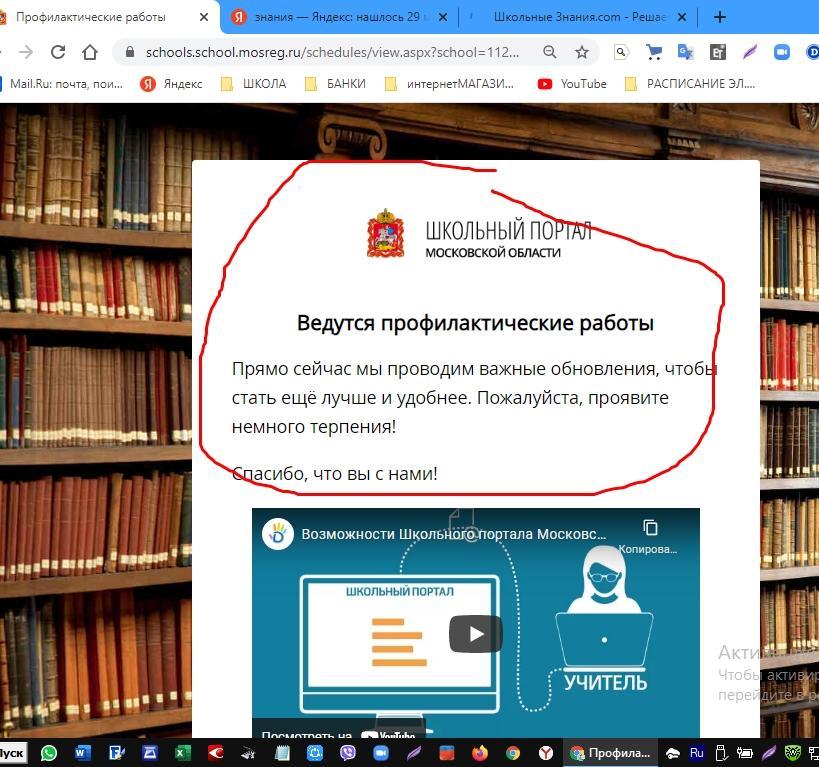Open Google Translate extension
This screenshot has width=819, height=767.
(685, 52)
